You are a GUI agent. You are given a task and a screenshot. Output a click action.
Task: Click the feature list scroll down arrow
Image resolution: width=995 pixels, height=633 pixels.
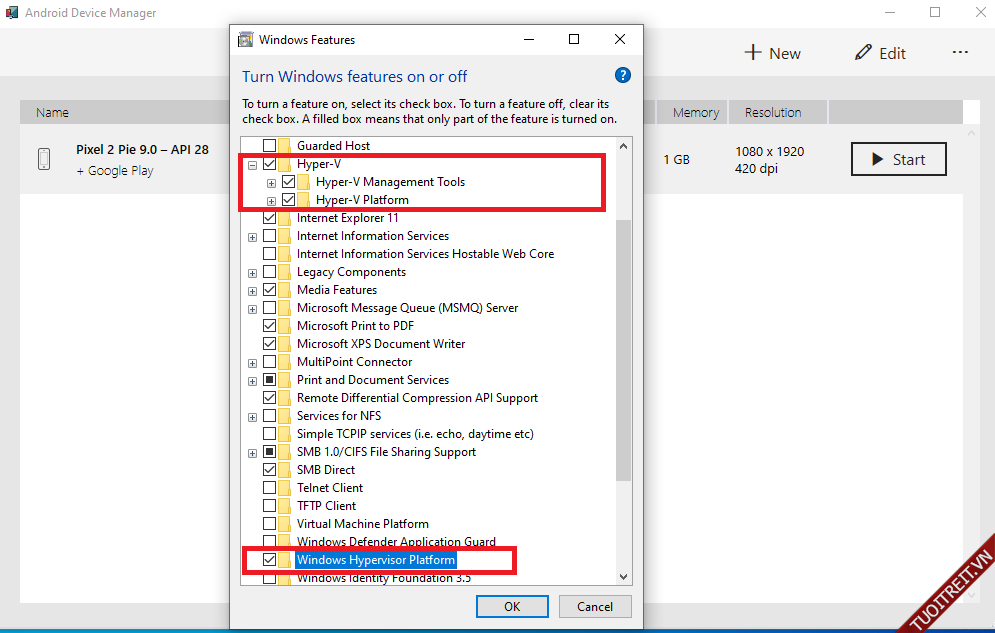(x=624, y=576)
